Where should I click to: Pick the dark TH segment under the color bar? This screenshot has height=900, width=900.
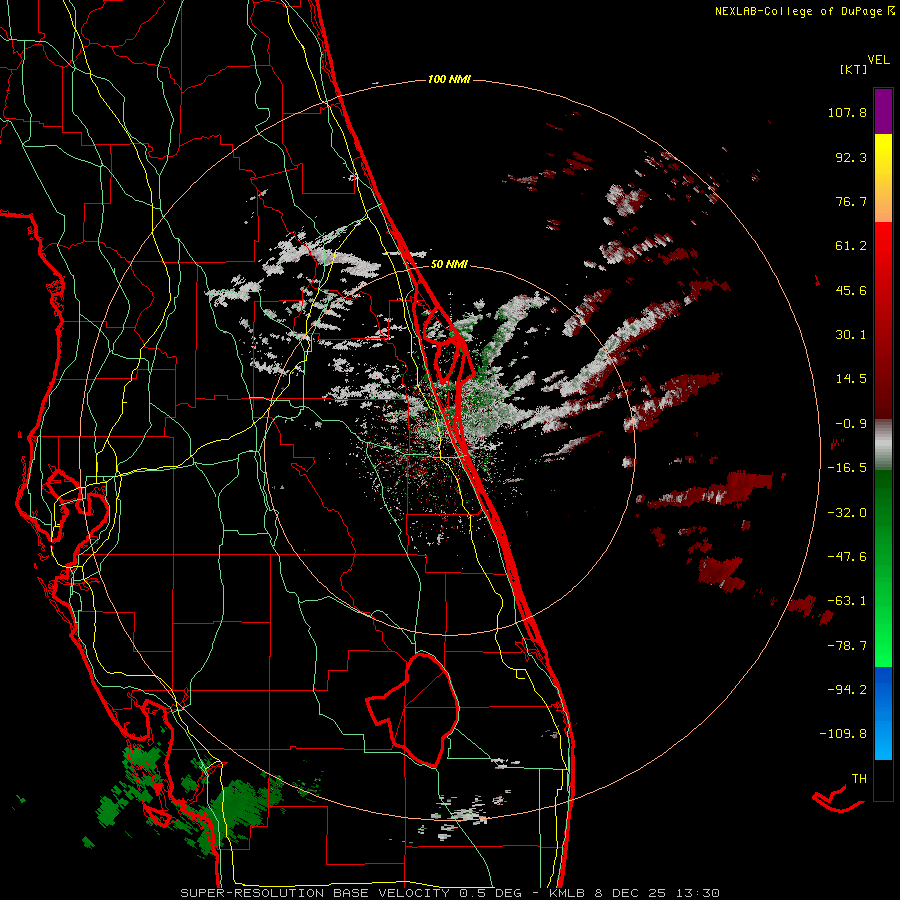[883, 779]
